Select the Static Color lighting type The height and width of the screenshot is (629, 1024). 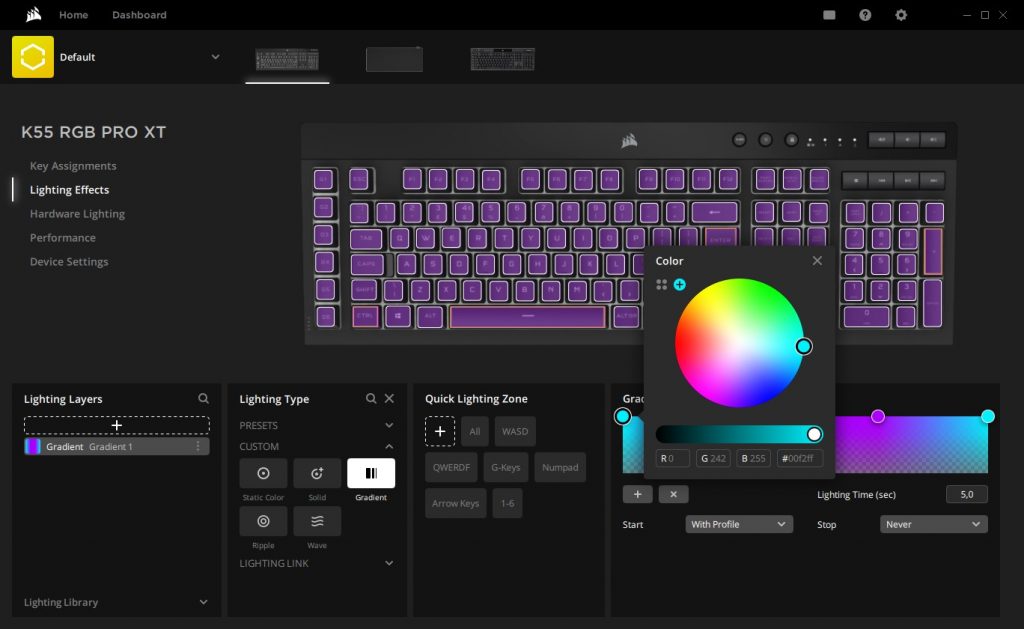click(263, 474)
